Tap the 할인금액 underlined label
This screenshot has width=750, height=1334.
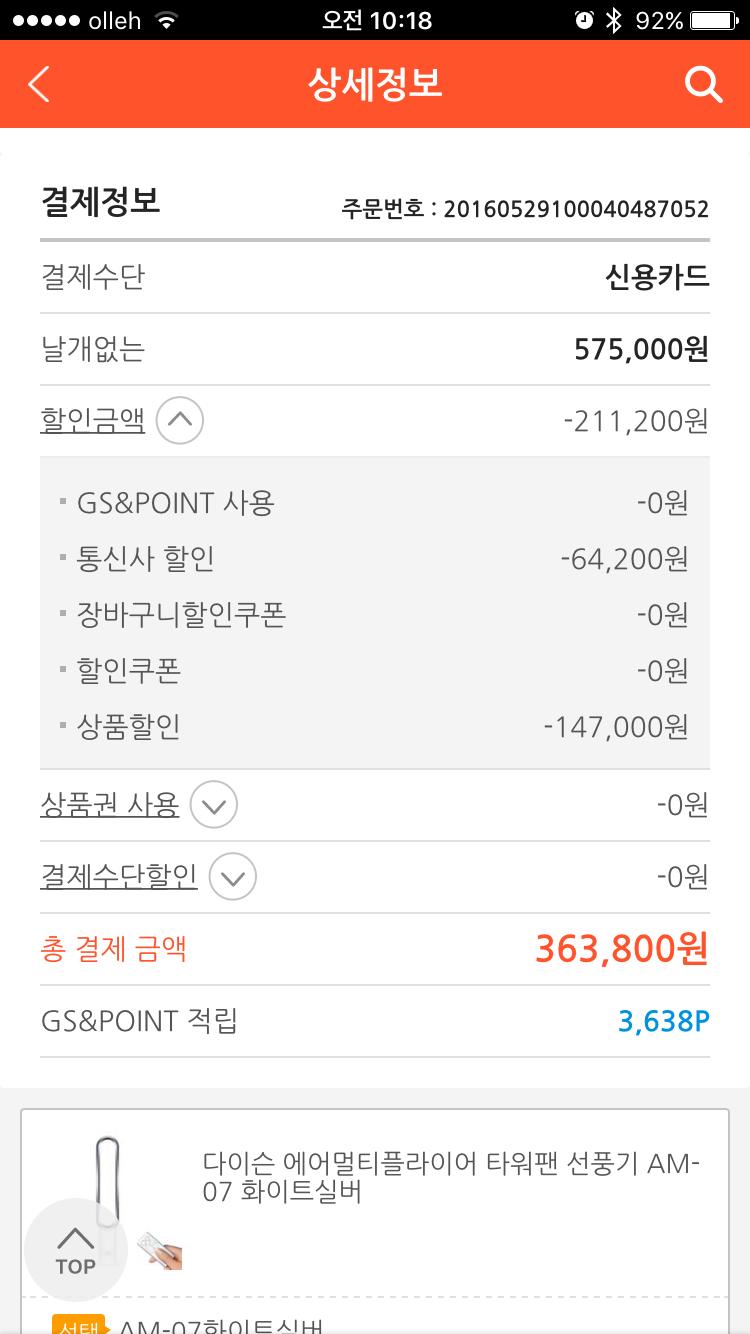pyautogui.click(x=92, y=421)
